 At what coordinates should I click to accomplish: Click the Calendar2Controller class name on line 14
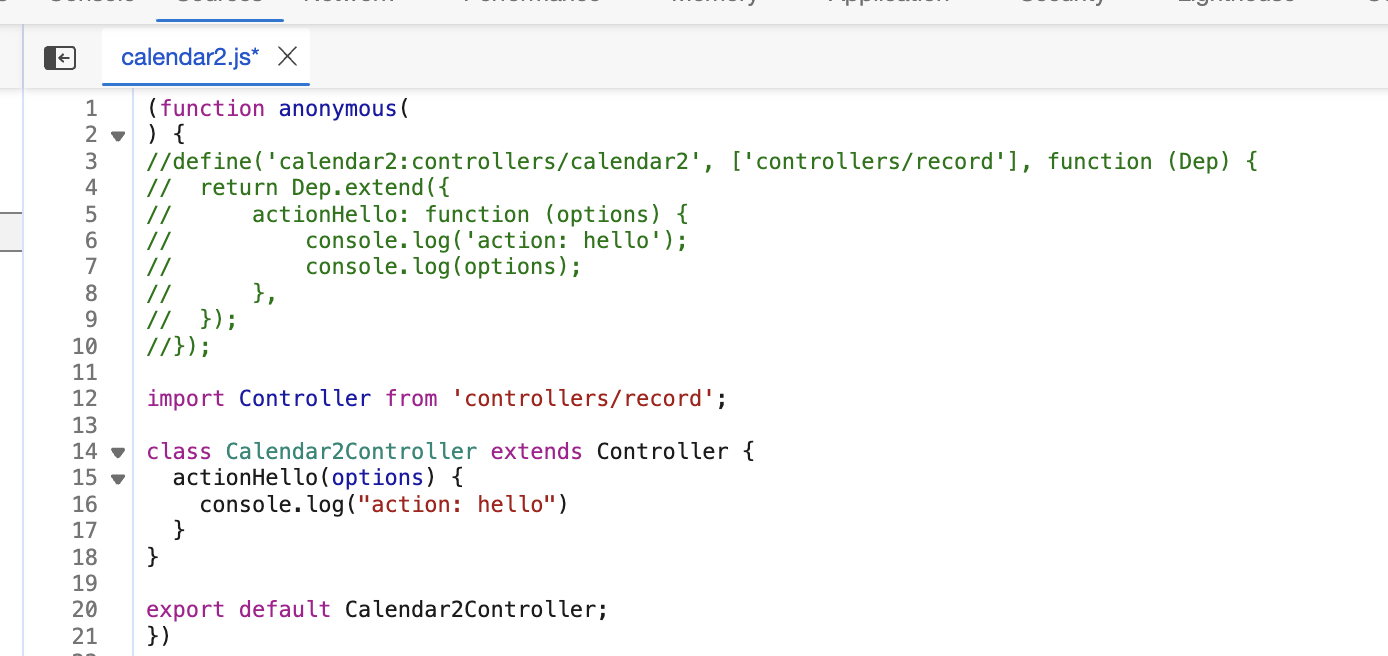pos(351,451)
